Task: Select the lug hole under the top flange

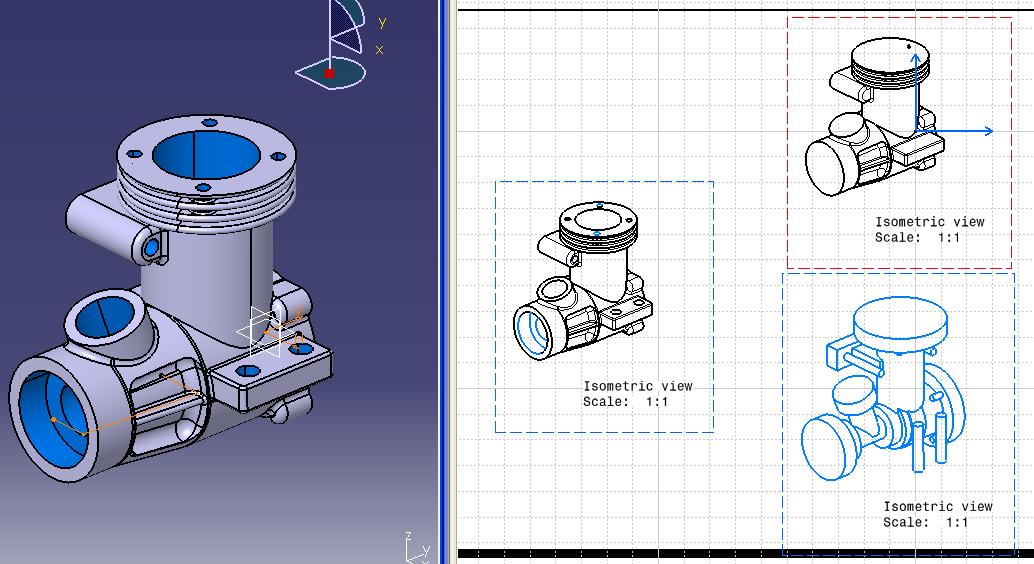Action: [x=151, y=247]
